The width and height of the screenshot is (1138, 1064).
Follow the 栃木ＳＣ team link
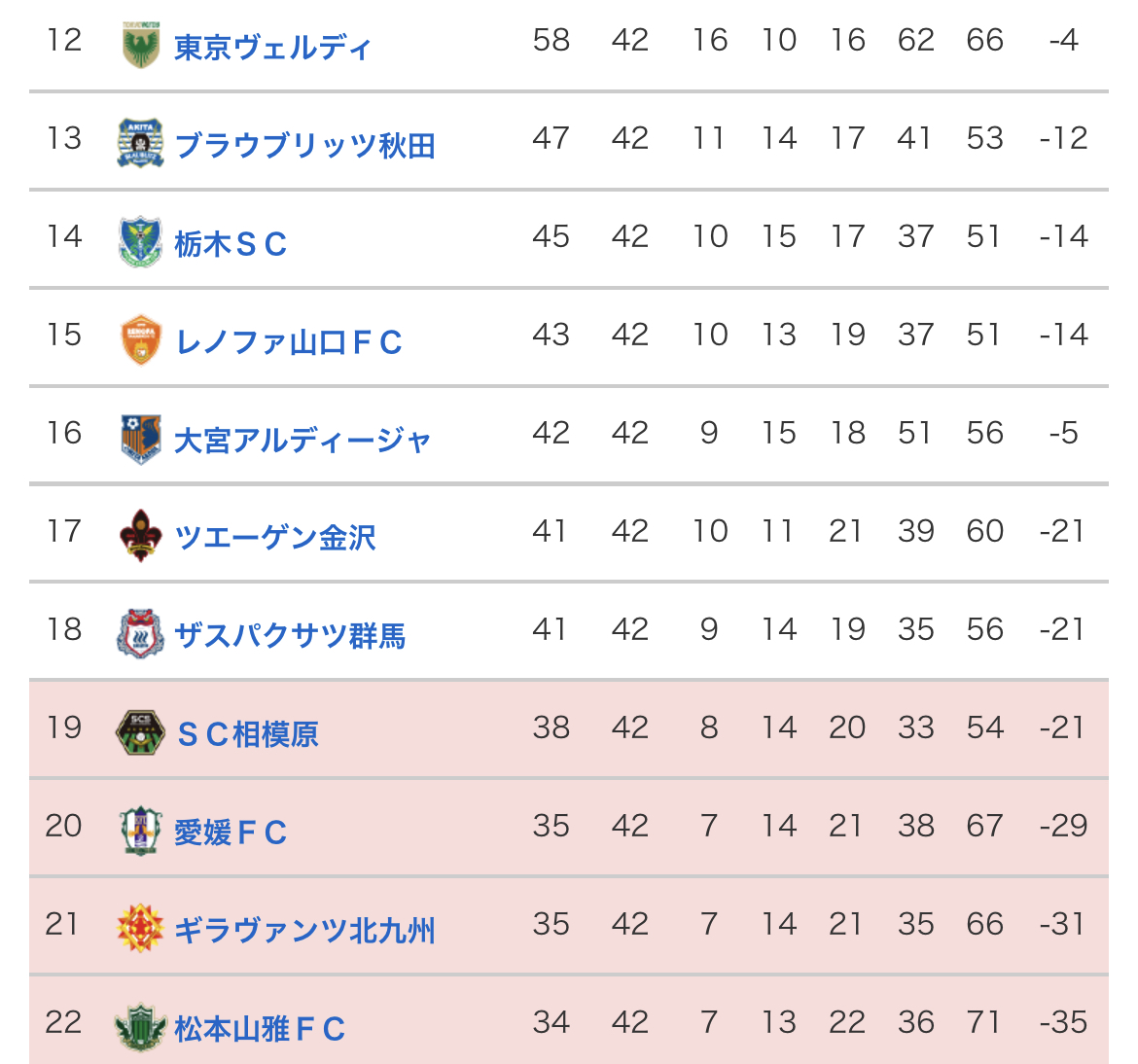click(231, 243)
